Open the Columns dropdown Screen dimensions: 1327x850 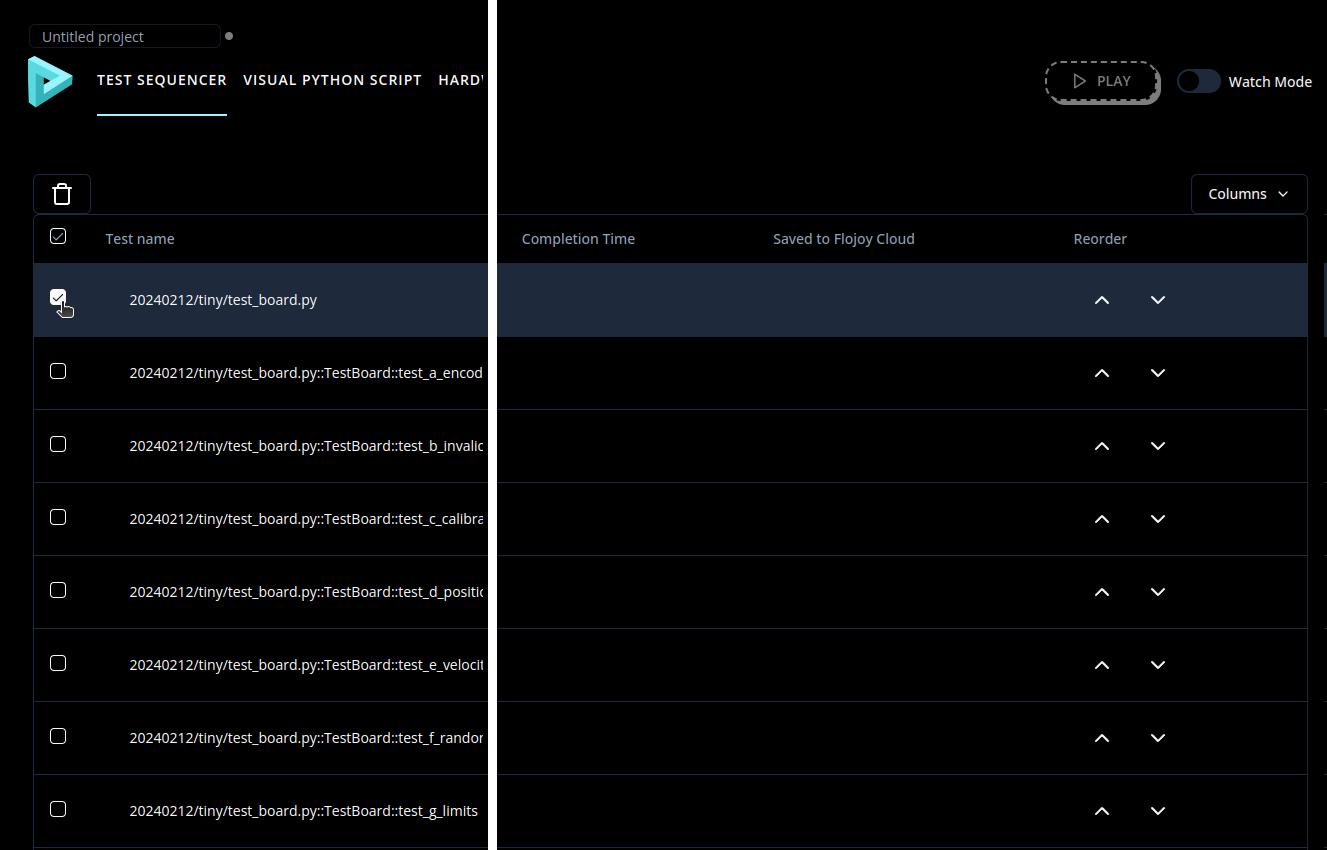pyautogui.click(x=1248, y=193)
